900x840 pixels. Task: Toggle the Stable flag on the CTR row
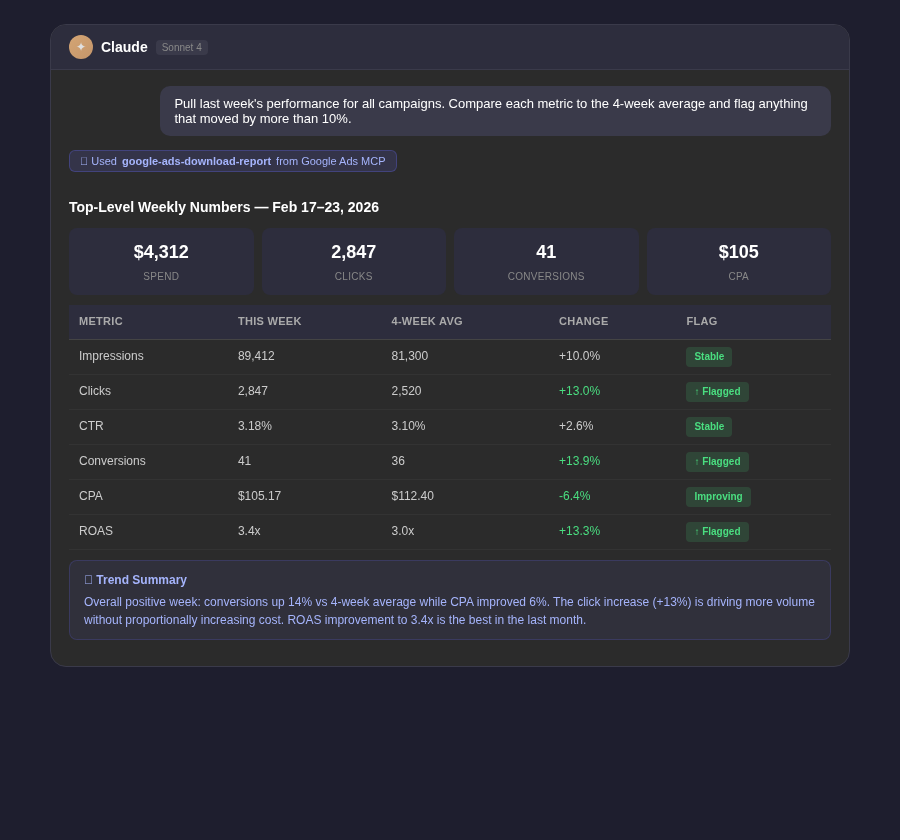[709, 426]
